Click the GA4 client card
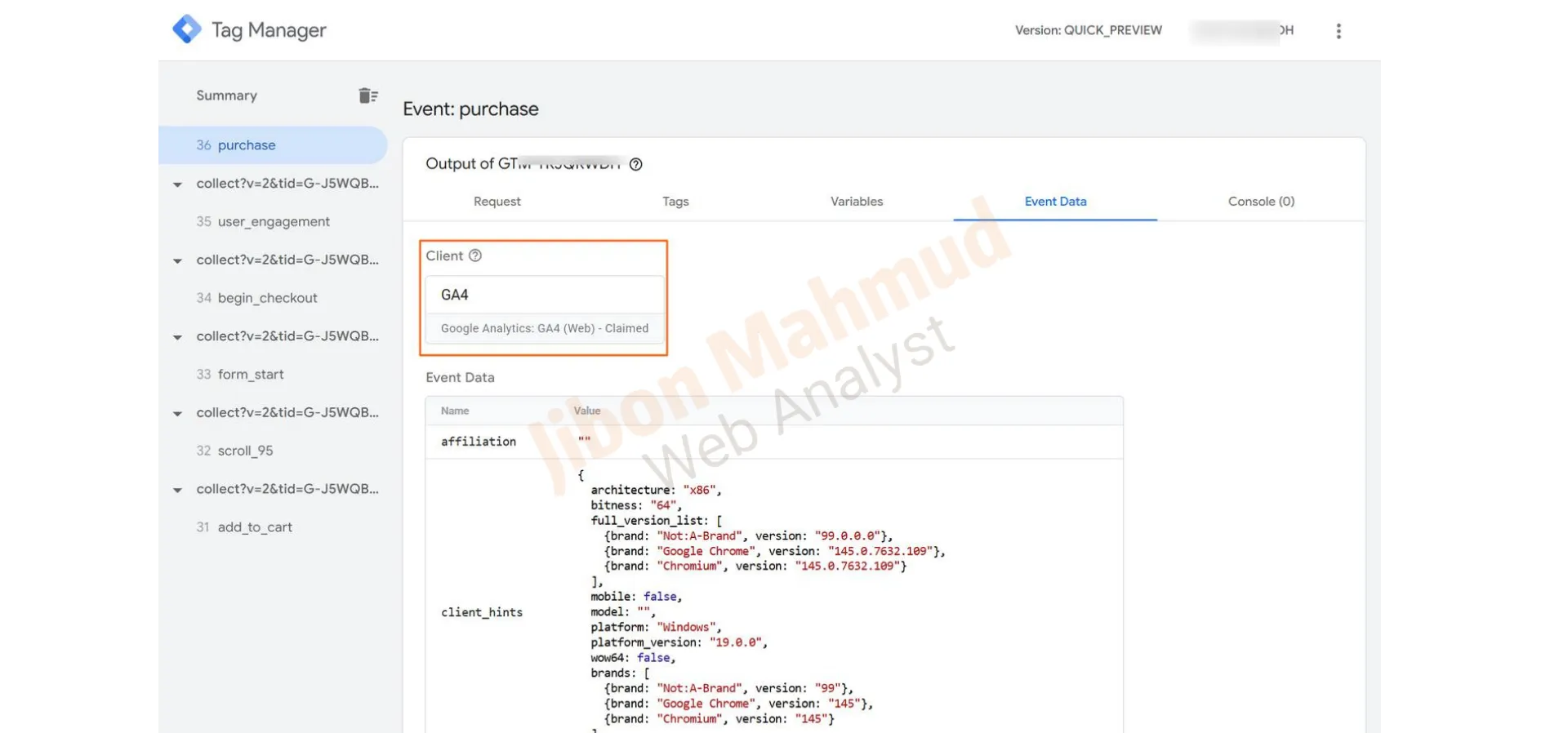Screen dimensions: 1568x733 (544, 309)
